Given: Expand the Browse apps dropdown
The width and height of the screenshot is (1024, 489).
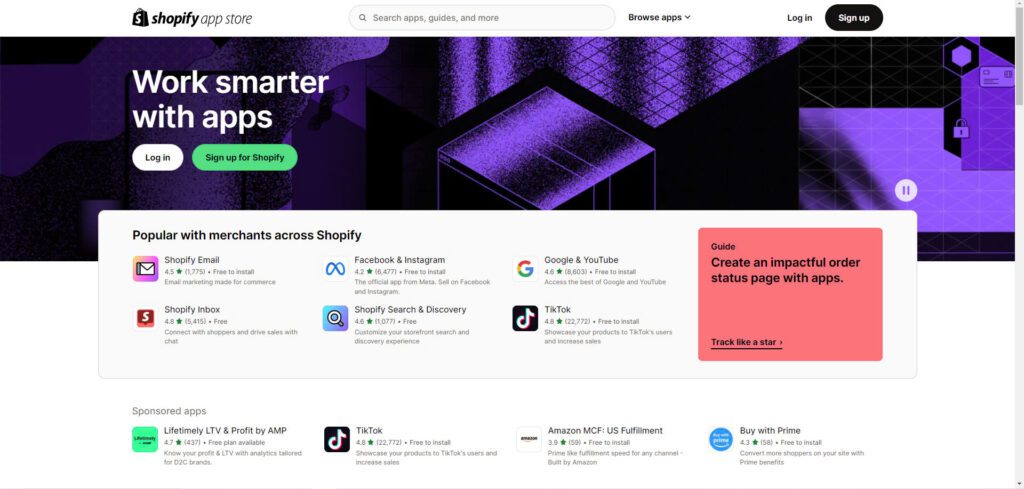Looking at the screenshot, I should click(659, 18).
